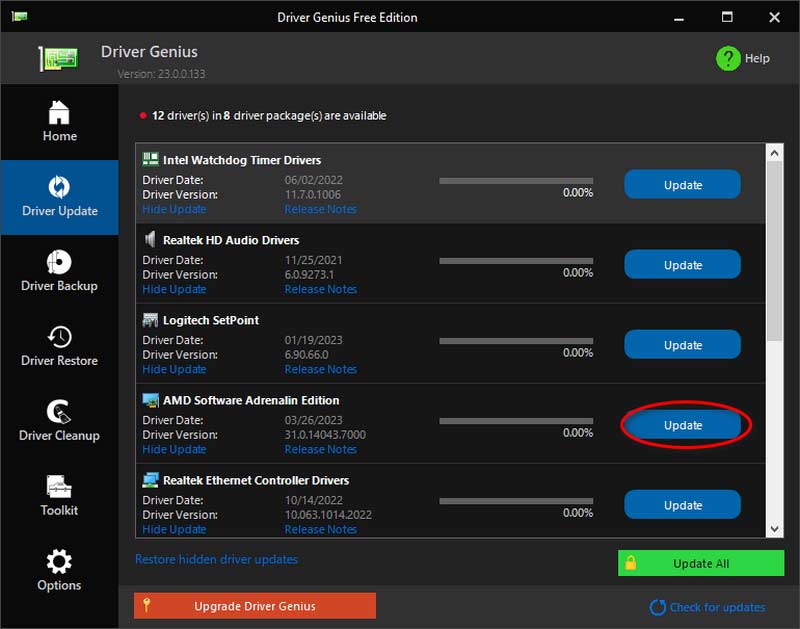Viewport: 800px width, 629px height.
Task: Click Realtek HD Audio progress bar
Action: [516, 261]
